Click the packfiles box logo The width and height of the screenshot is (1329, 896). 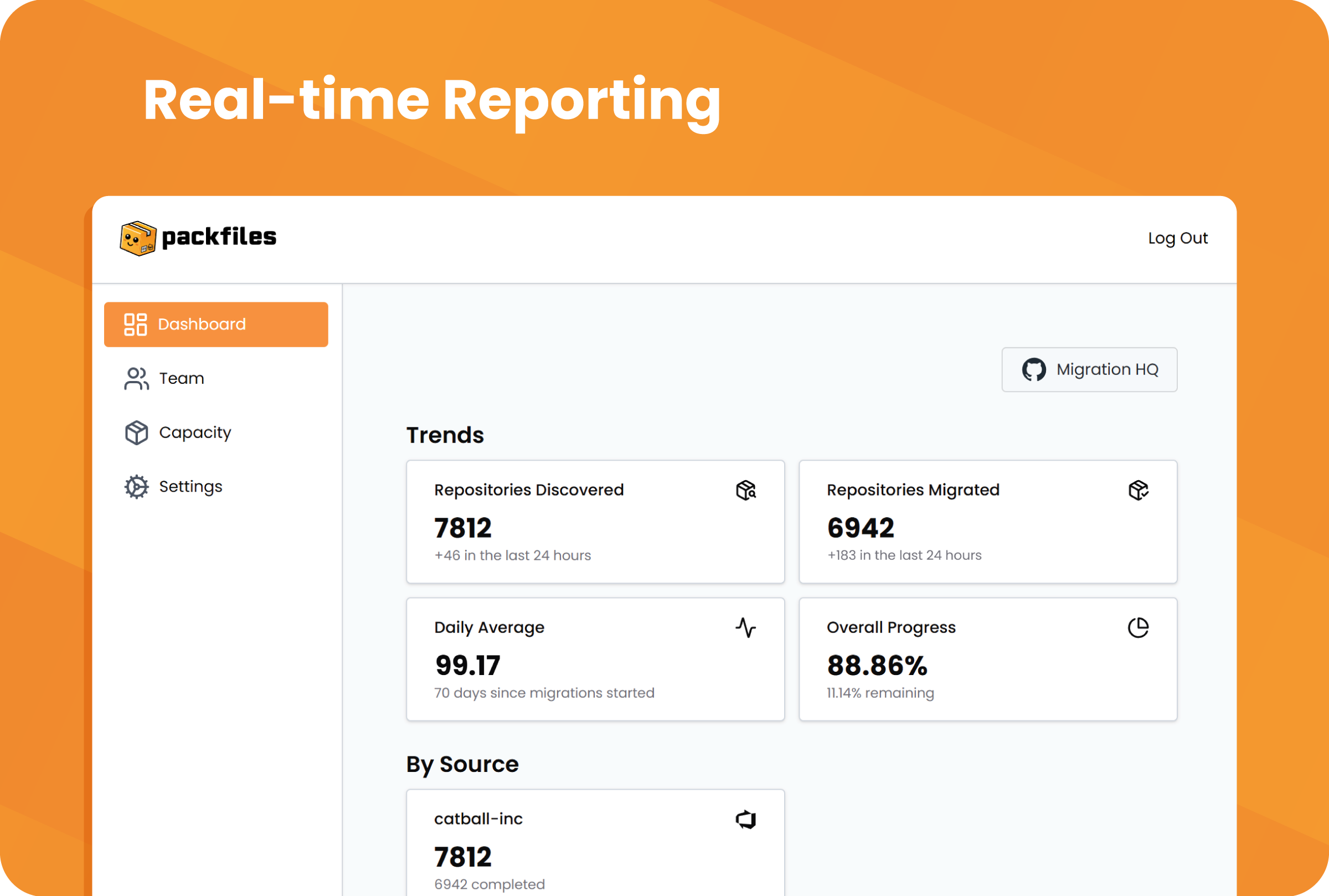137,238
